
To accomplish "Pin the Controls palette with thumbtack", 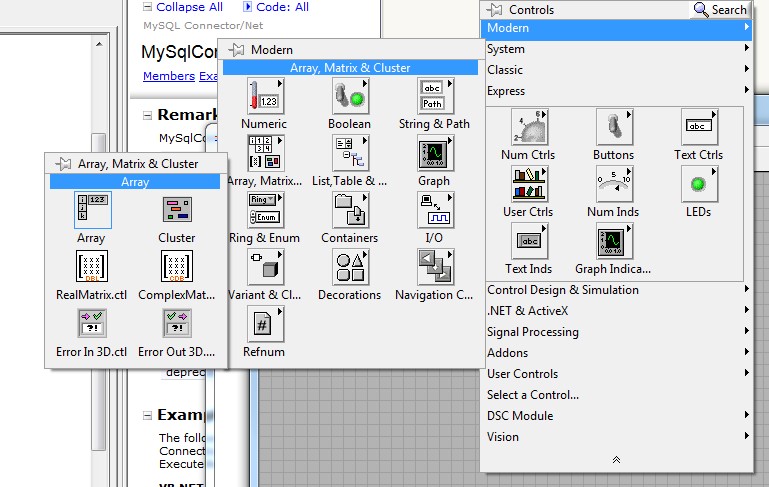I will point(494,9).
